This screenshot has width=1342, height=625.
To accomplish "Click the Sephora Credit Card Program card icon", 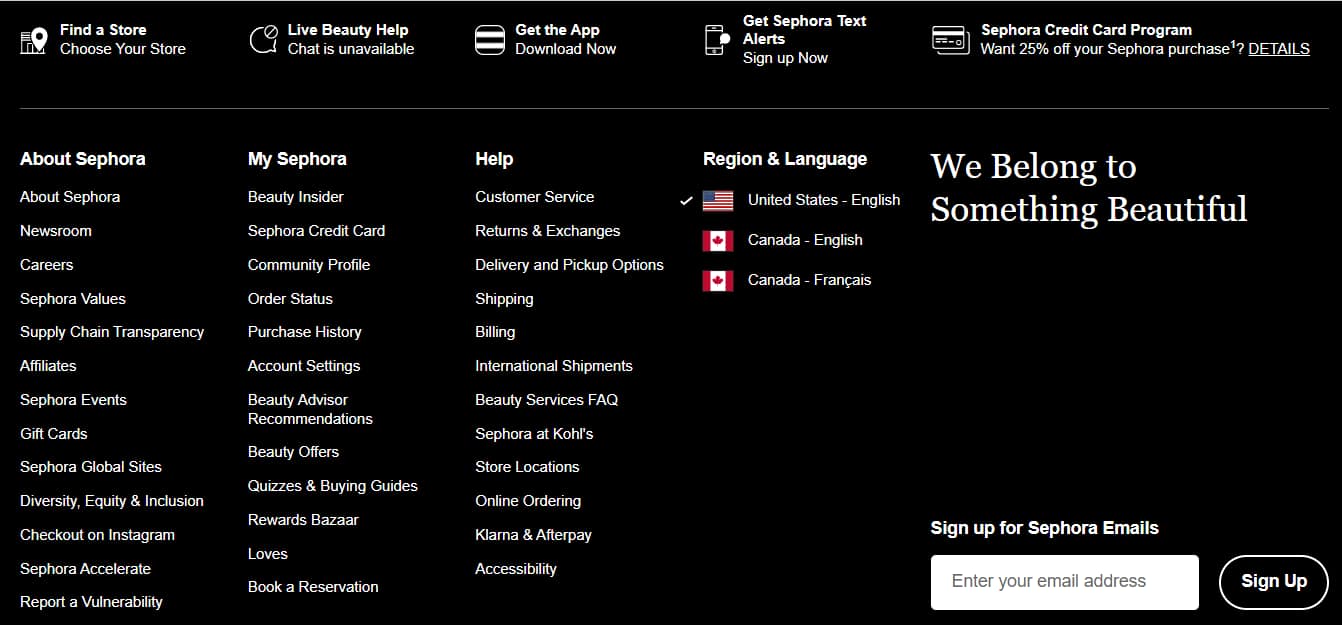I will click(950, 40).
